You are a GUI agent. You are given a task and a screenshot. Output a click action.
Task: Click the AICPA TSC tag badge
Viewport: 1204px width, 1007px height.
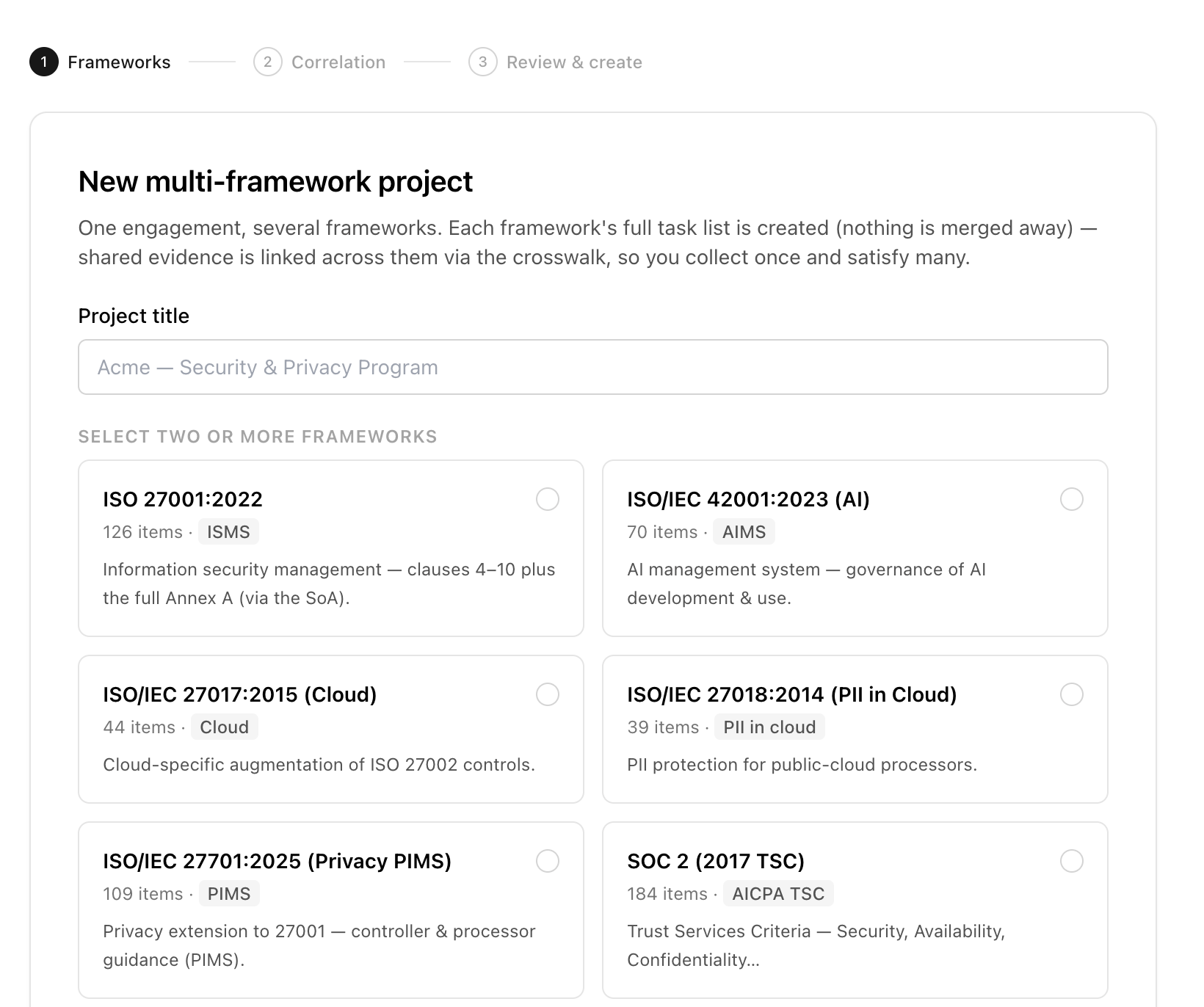[778, 894]
